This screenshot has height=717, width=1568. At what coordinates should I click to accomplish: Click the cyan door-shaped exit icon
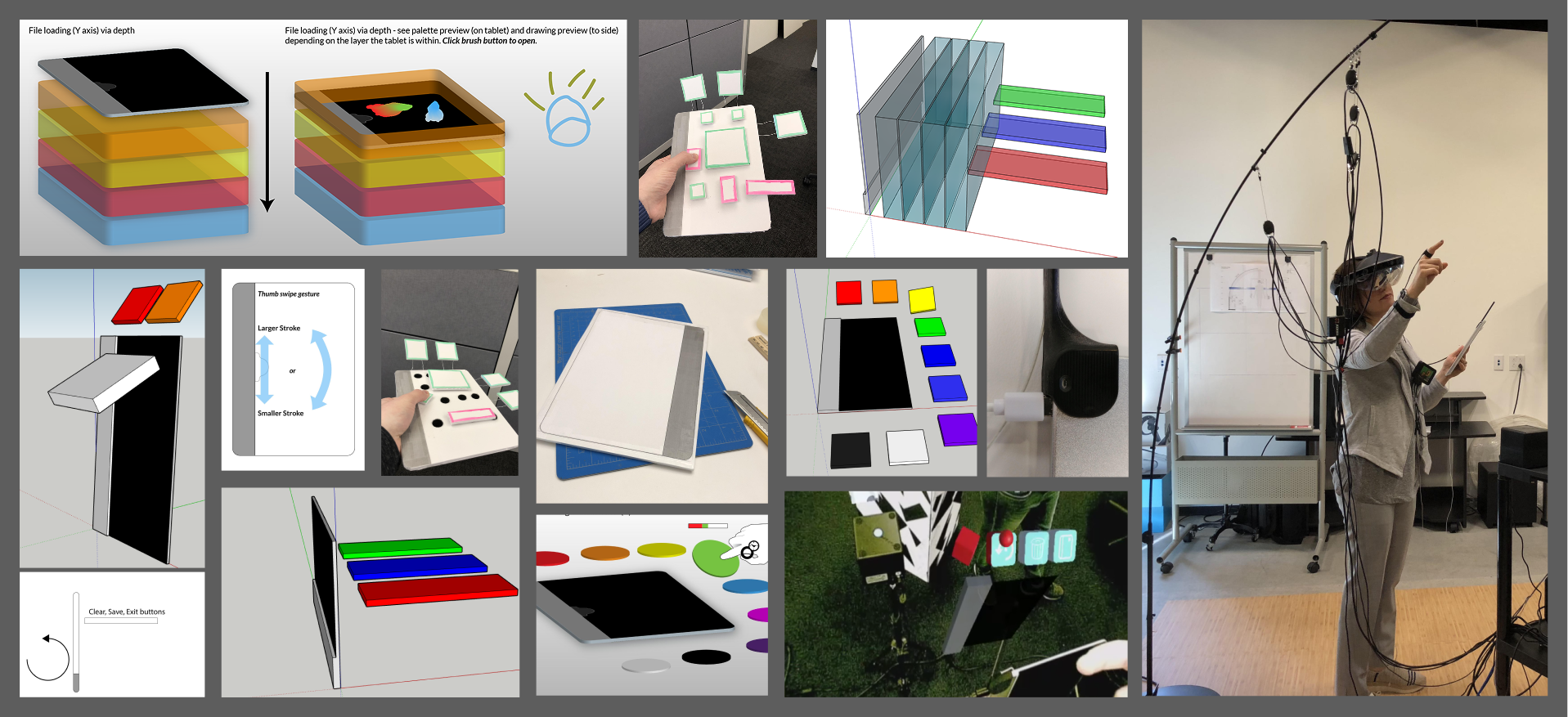point(1065,545)
